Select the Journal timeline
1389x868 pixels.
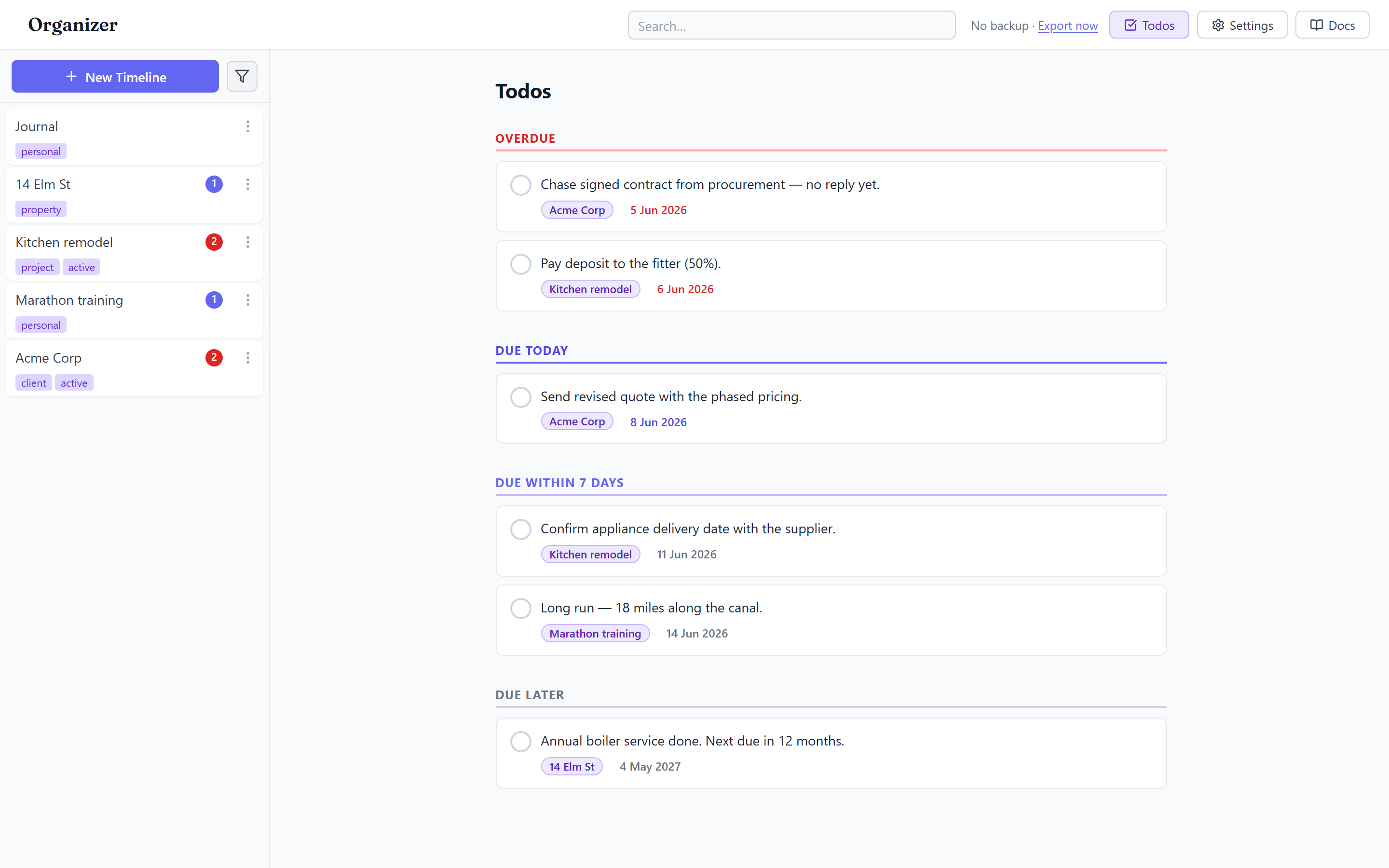pos(134,137)
